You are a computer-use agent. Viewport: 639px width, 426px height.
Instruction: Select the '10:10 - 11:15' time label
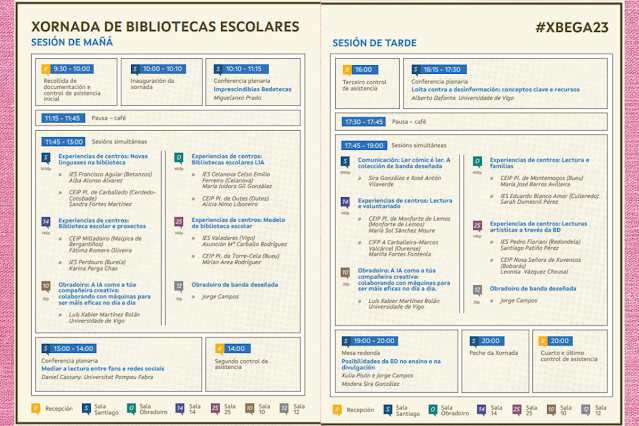click(244, 69)
